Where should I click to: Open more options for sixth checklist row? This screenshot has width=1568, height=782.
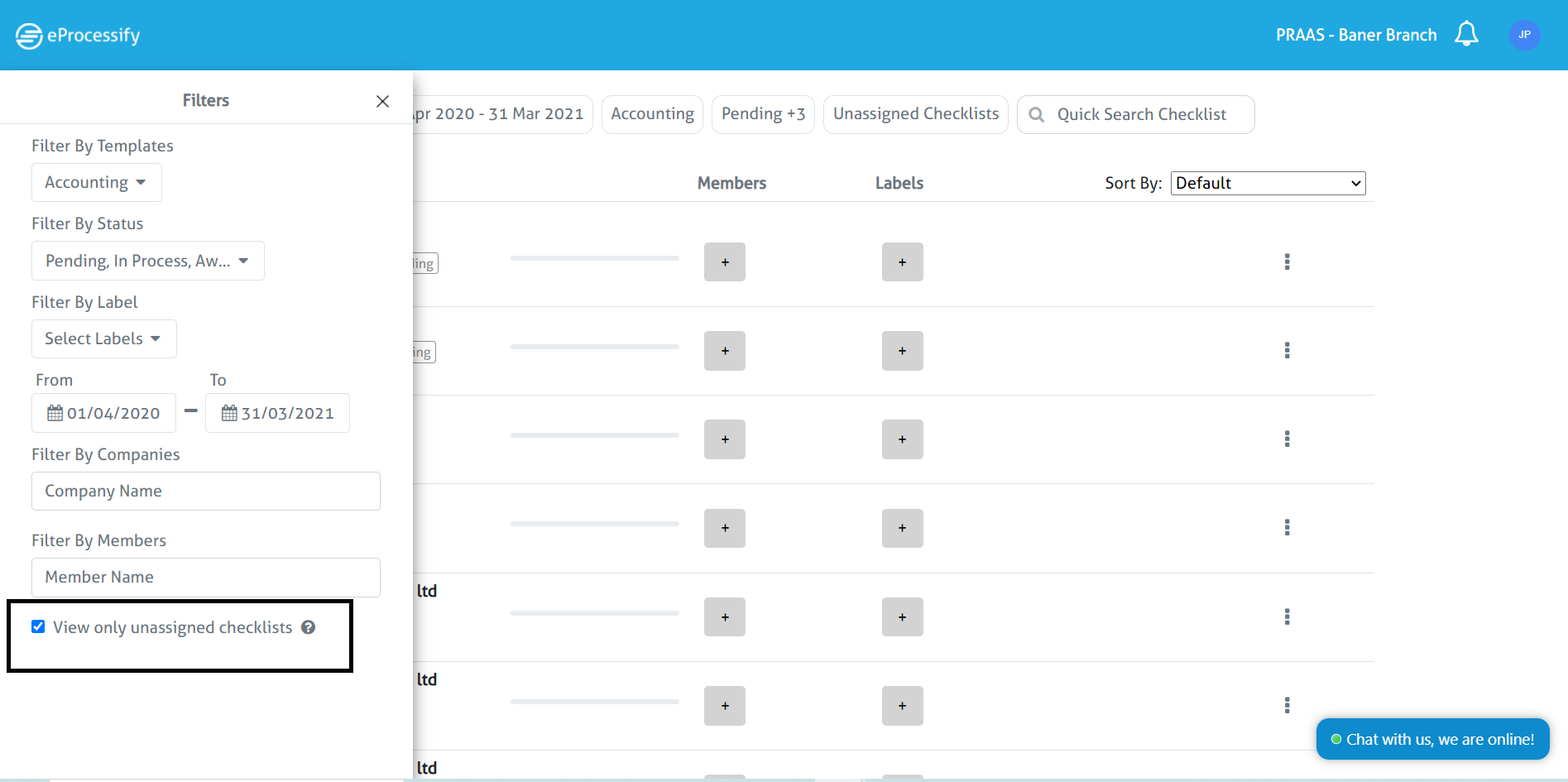(1287, 705)
